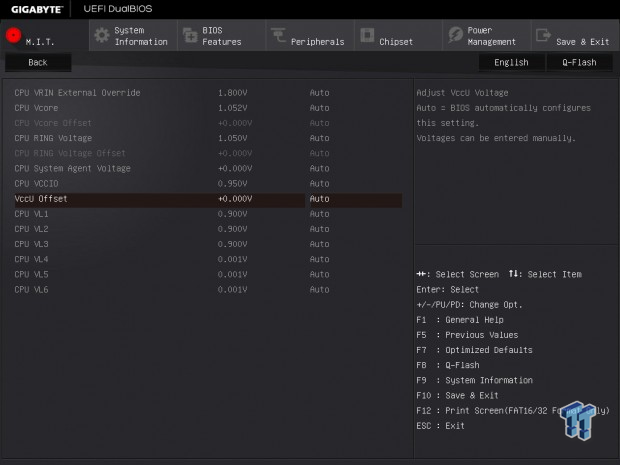Open Auto option for CPU VL6
Screen dimensions: 620x465
click(x=319, y=289)
